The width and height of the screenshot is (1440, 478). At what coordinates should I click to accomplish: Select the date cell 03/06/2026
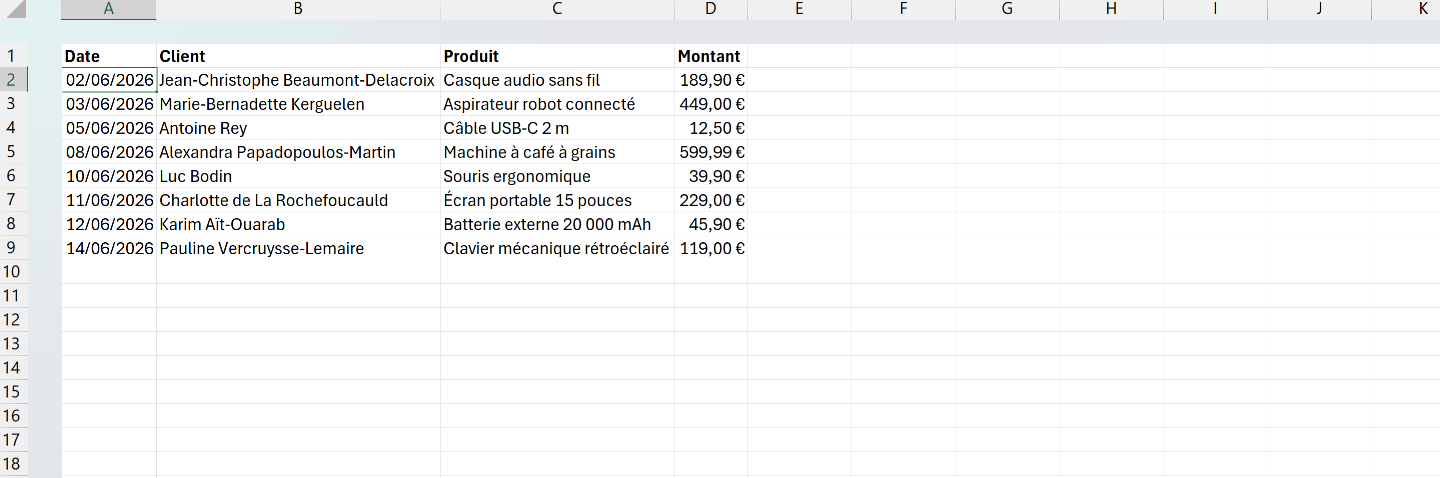pyautogui.click(x=109, y=104)
